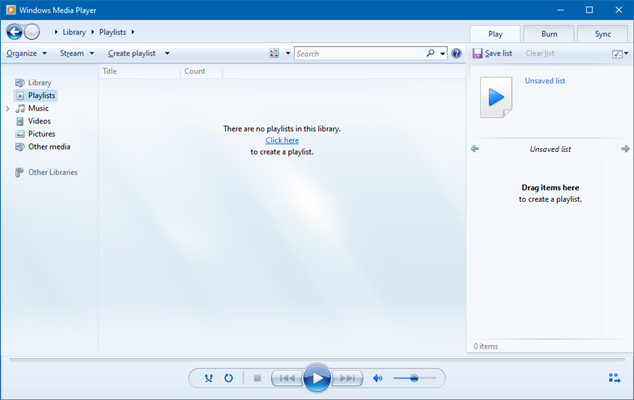This screenshot has height=400, width=634.
Task: Toggle shuffle mode
Action: (209, 378)
